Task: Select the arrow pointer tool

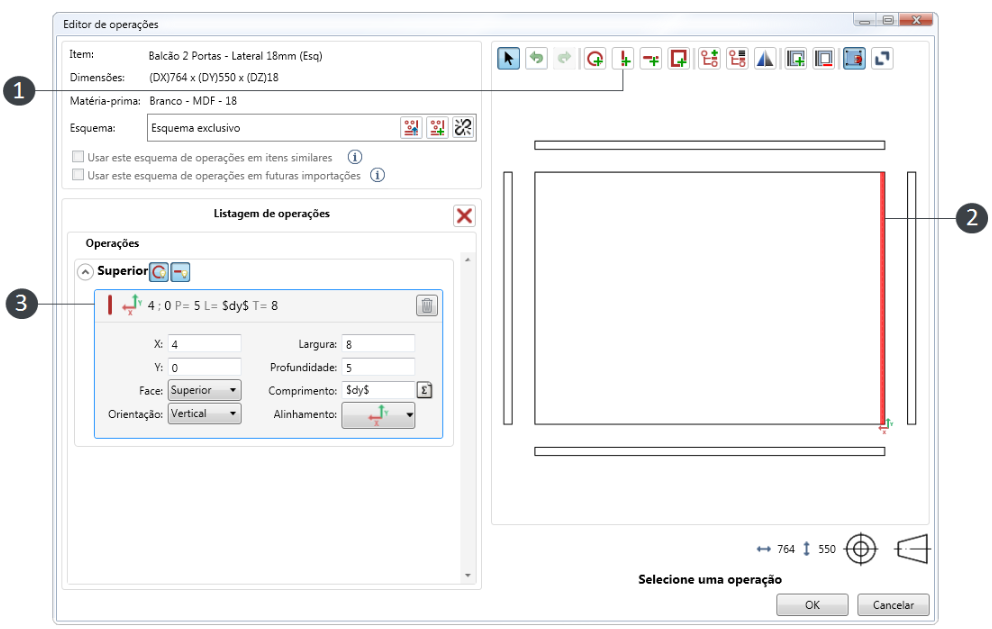Action: tap(508, 59)
